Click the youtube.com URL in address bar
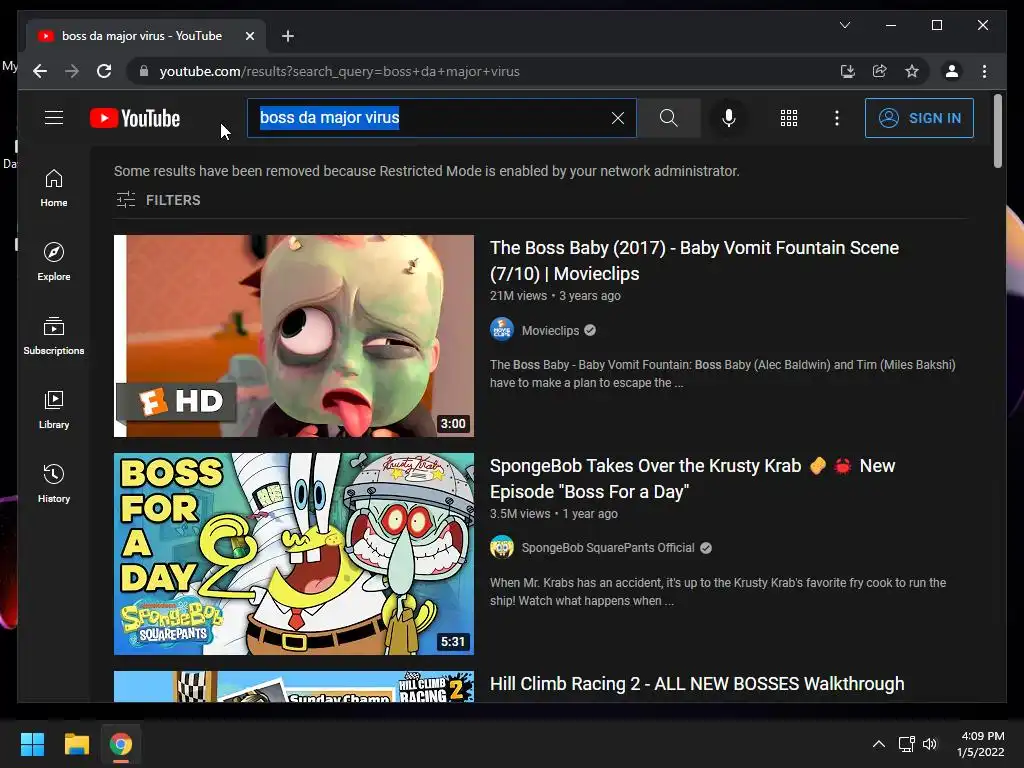1024x768 pixels. click(x=340, y=72)
